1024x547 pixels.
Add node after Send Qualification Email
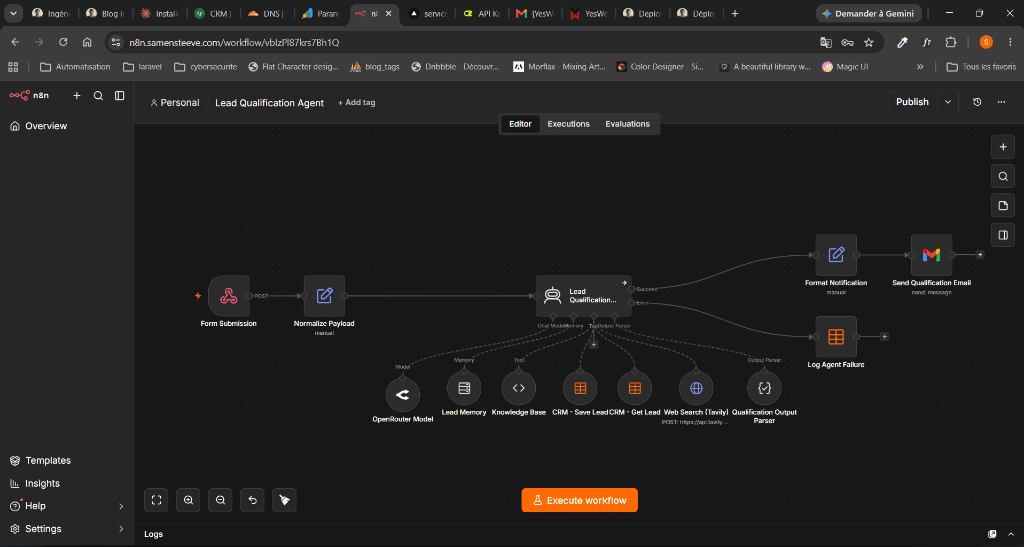pos(980,255)
